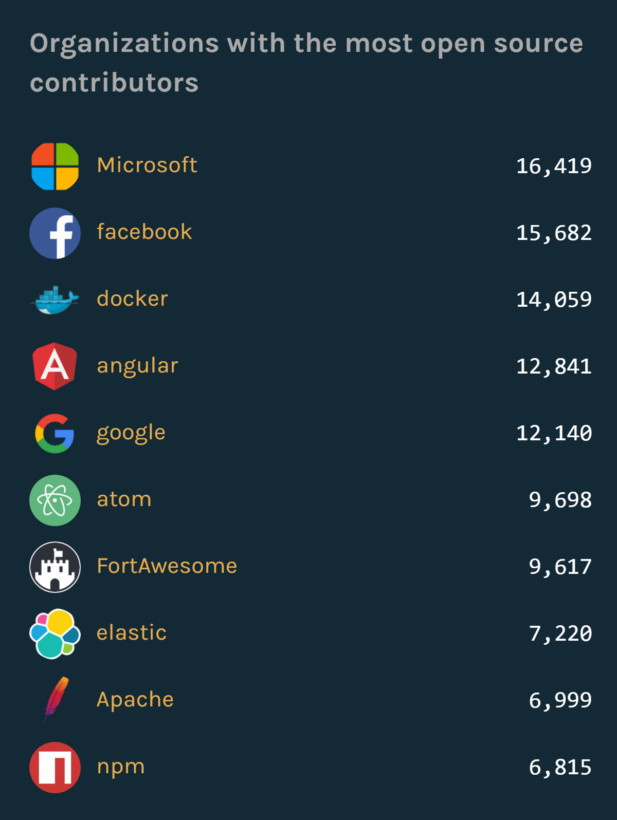Image resolution: width=617 pixels, height=820 pixels.
Task: Open the elastic organization link
Action: coord(131,633)
